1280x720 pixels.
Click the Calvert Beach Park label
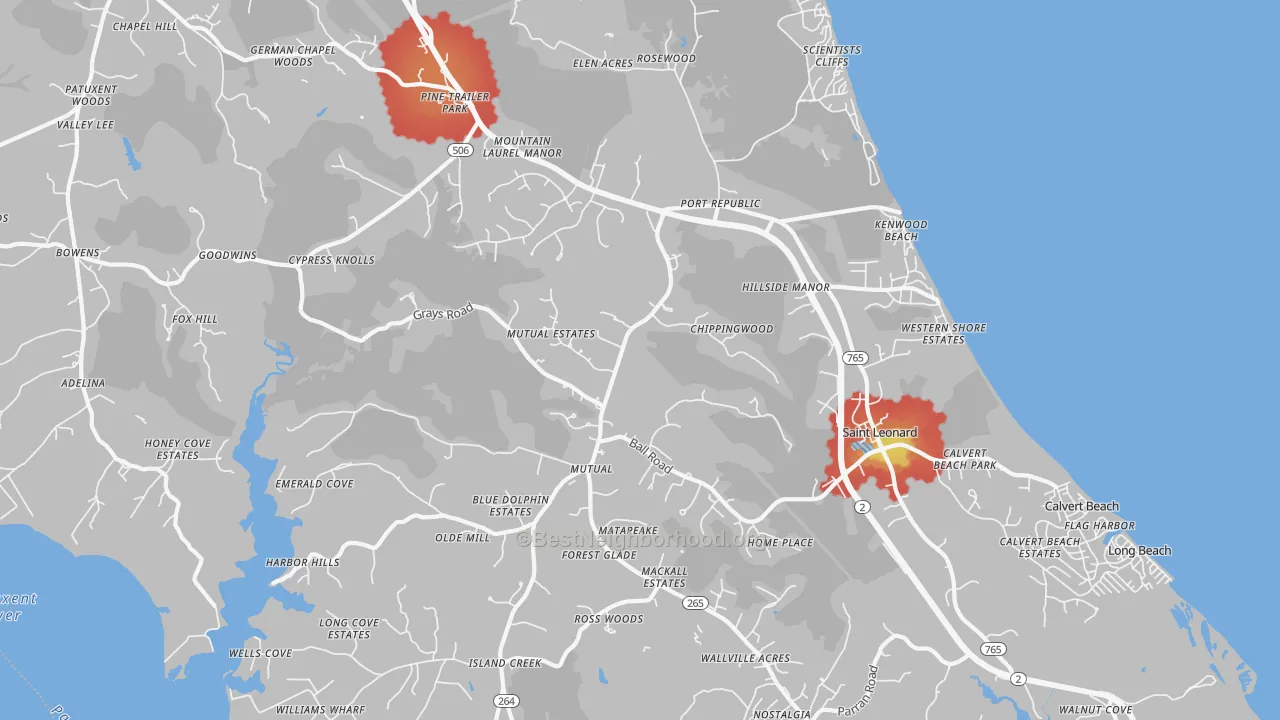pyautogui.click(x=965, y=459)
